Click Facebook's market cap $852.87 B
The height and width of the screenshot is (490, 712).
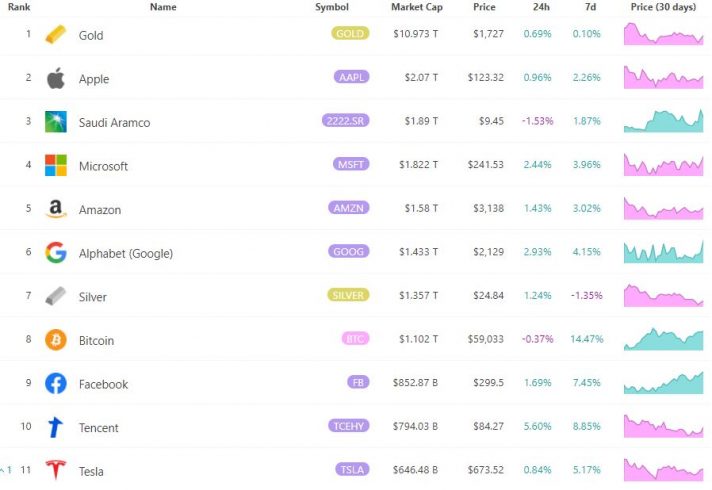pos(415,382)
